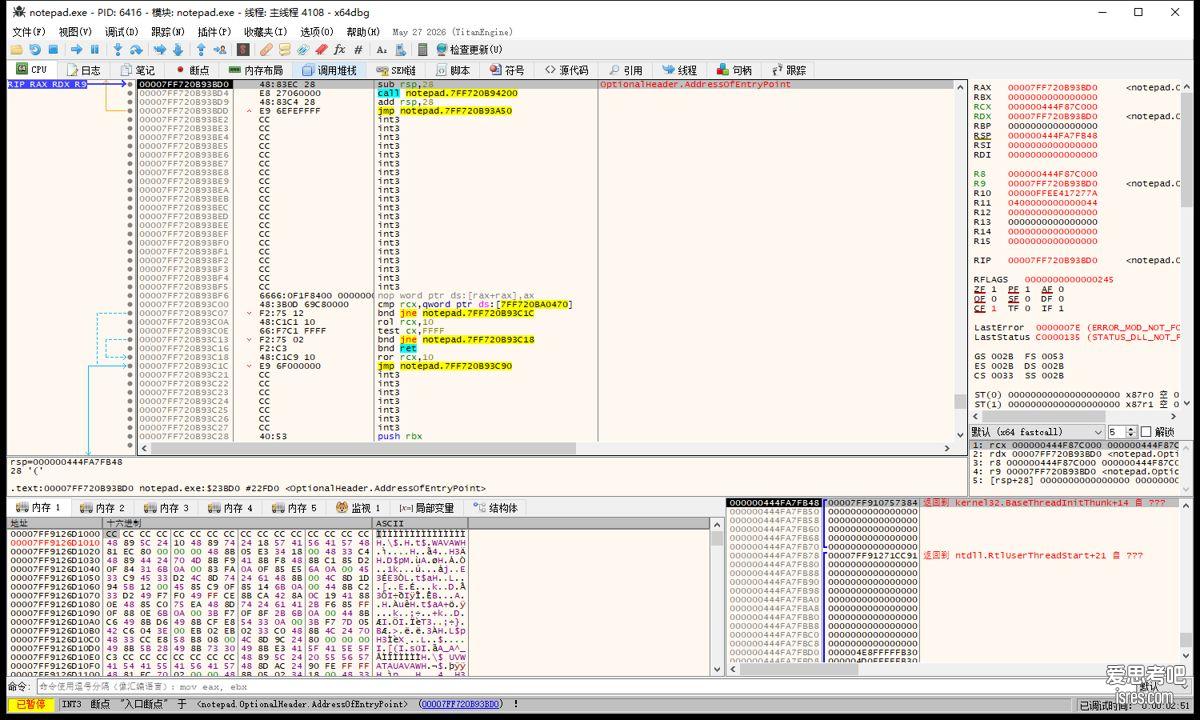Open the 插件(P) menu

(215, 32)
